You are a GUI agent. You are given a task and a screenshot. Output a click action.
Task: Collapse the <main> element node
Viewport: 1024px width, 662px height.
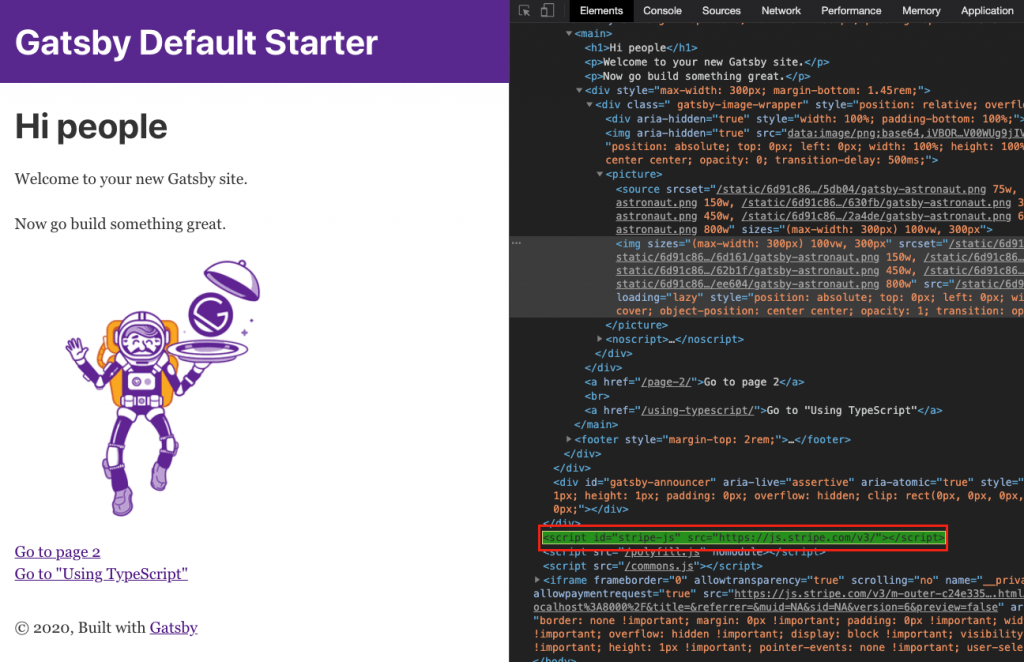pyautogui.click(x=569, y=33)
